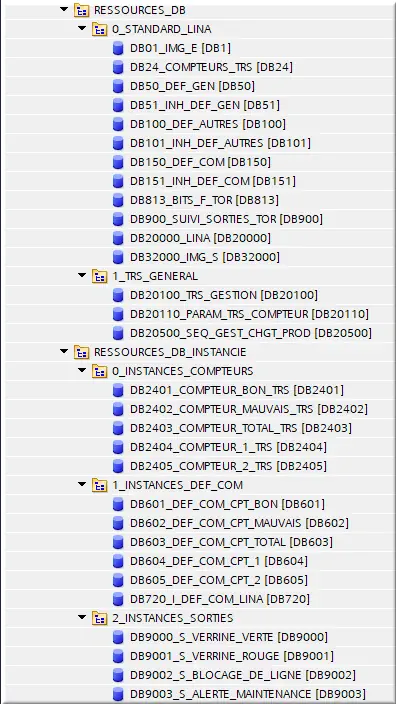Select the RESSOURCES_DB_INSTANCIE group label

(x=170, y=352)
